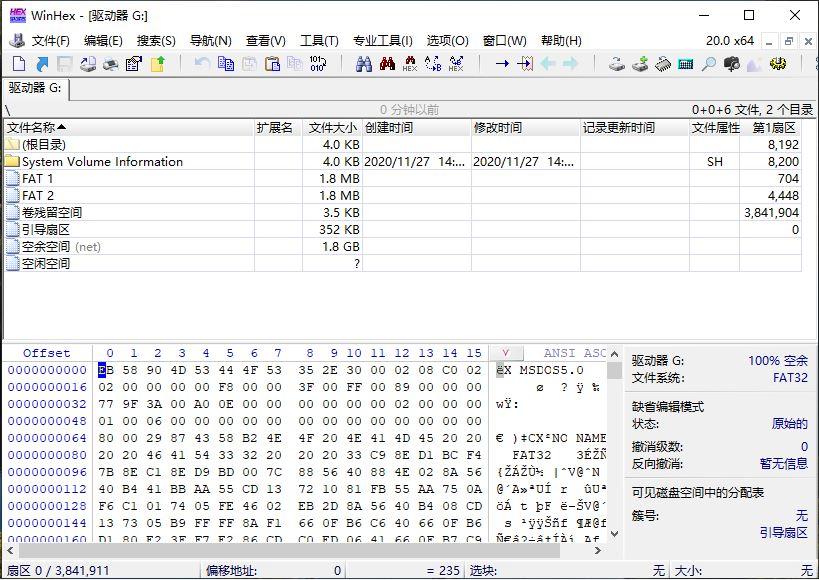Find hex values using the HEX binoculars icon
Screen dimensions: 819x580
point(409,63)
